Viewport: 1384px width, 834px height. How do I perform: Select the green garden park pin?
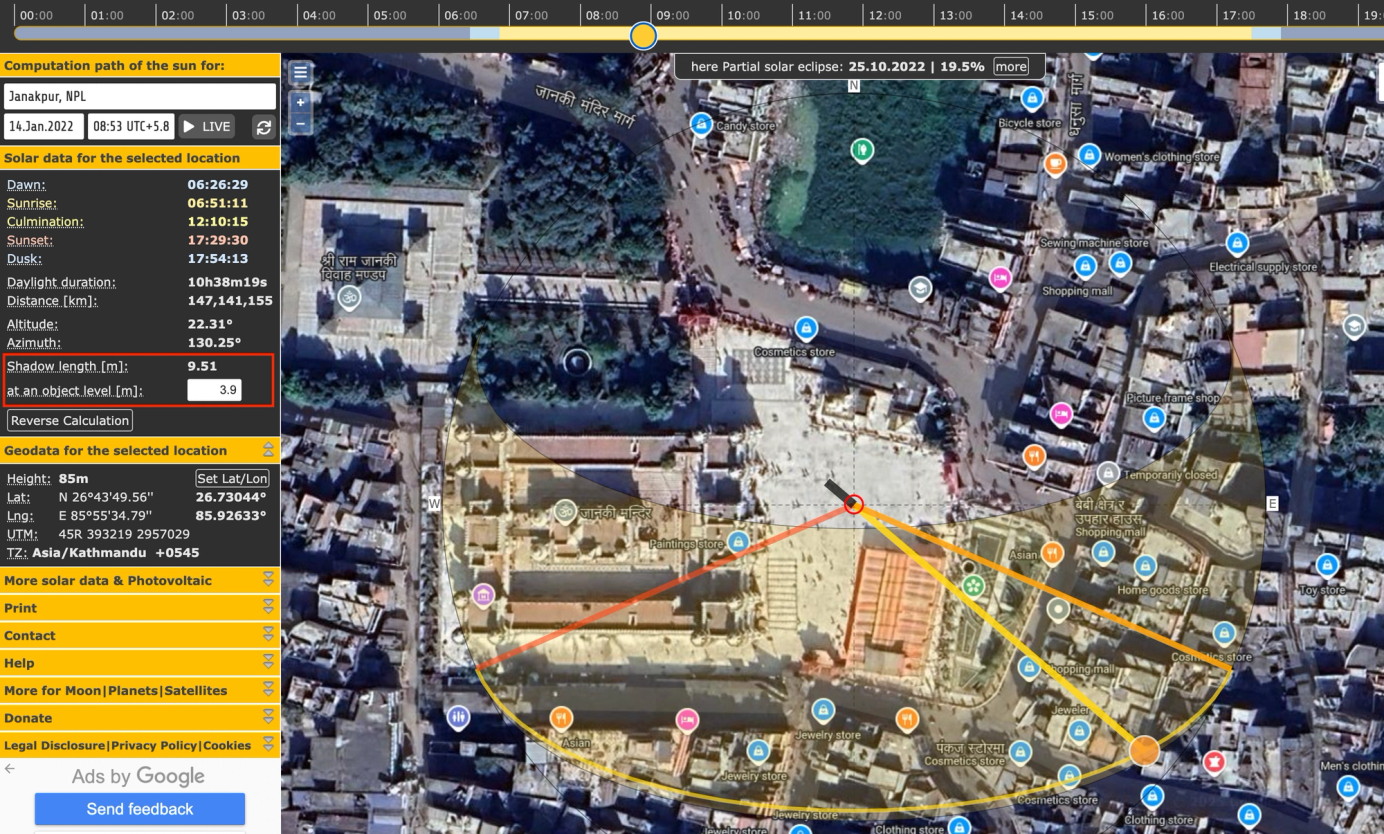point(974,587)
